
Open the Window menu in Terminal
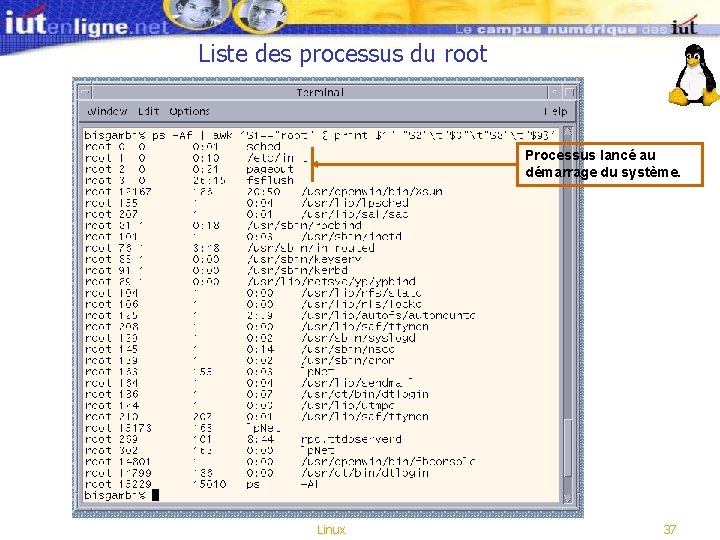(x=107, y=111)
